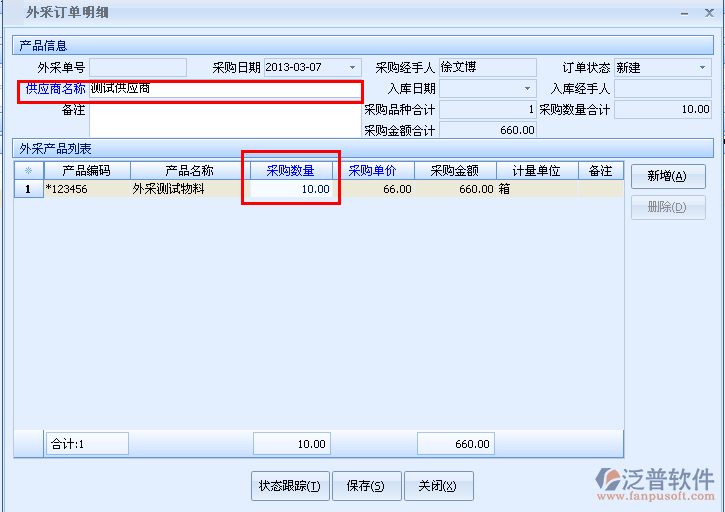Click the 采购数量 column header
Screen dimensions: 725x512
[x=290, y=171]
